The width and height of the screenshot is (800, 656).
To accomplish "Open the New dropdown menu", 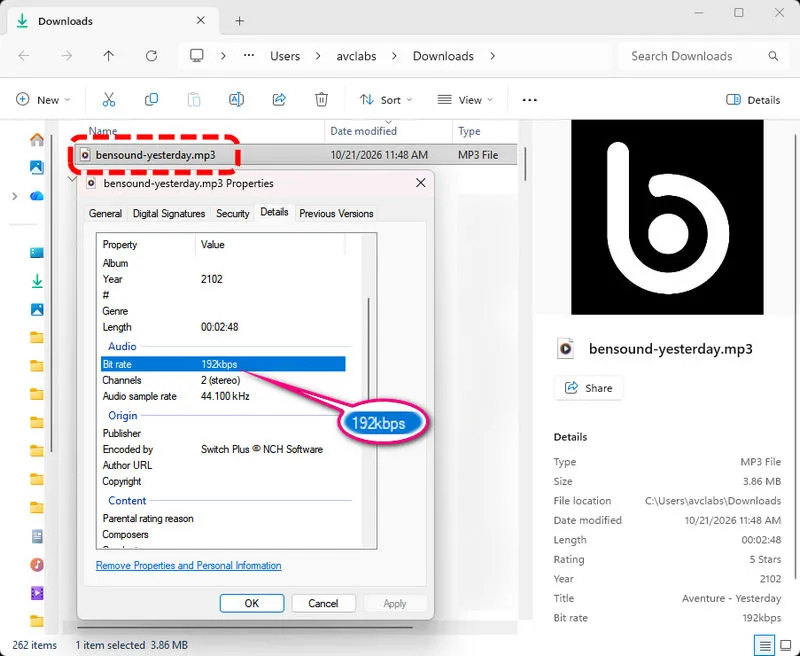I will coord(43,100).
